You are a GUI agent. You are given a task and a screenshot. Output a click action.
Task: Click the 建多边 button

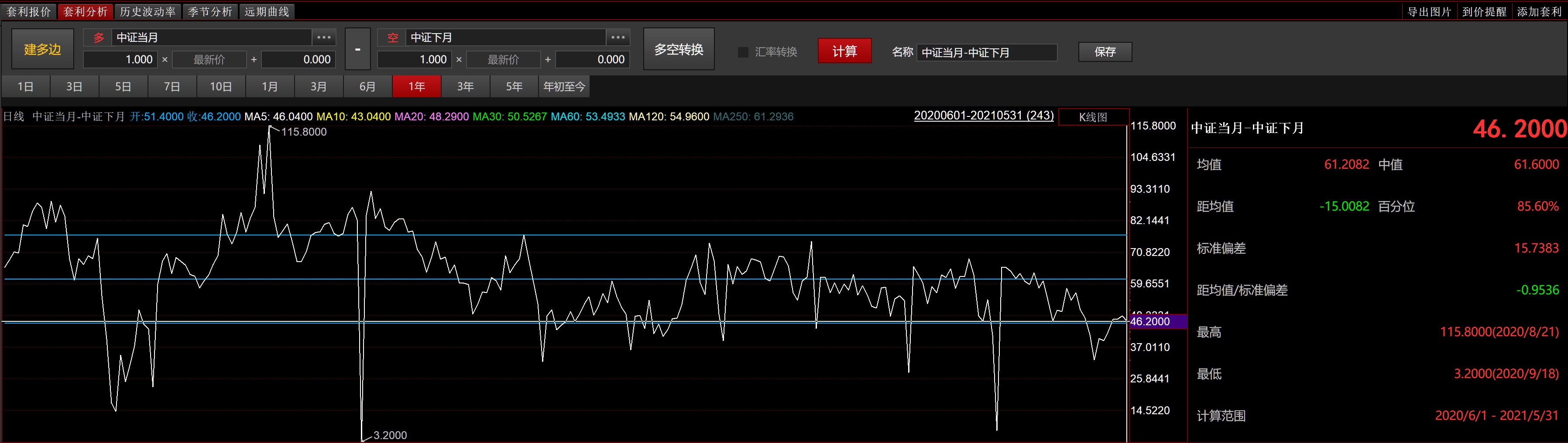[42, 49]
